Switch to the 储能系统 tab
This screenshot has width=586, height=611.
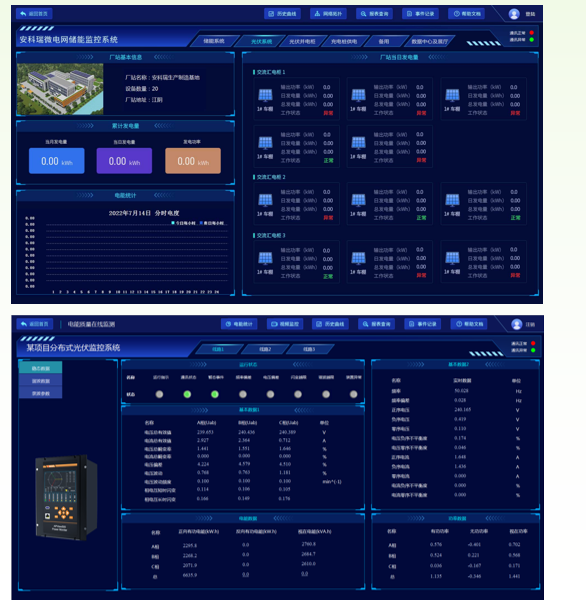214,41
